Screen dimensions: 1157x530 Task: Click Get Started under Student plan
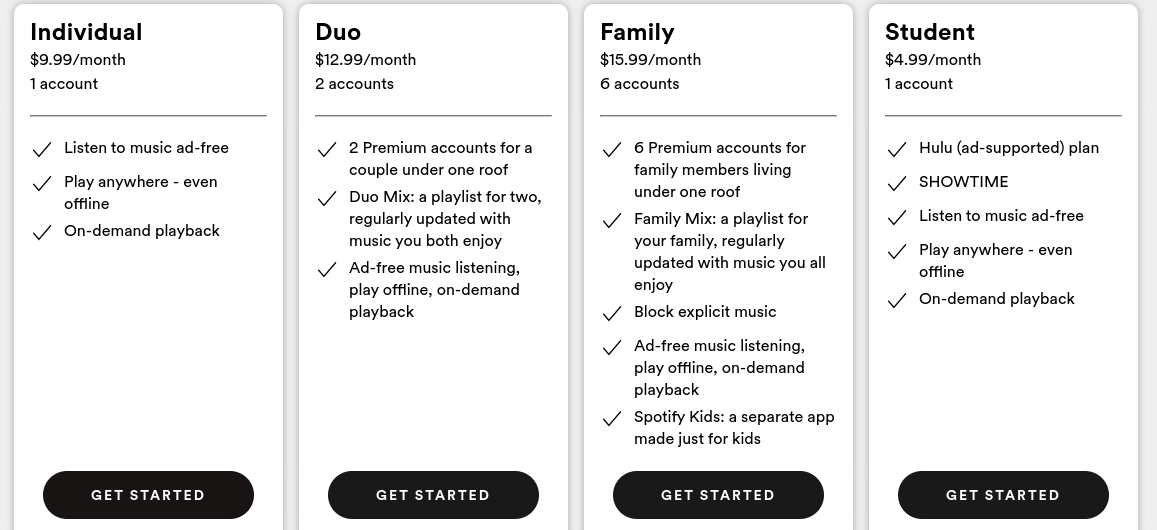point(1003,495)
